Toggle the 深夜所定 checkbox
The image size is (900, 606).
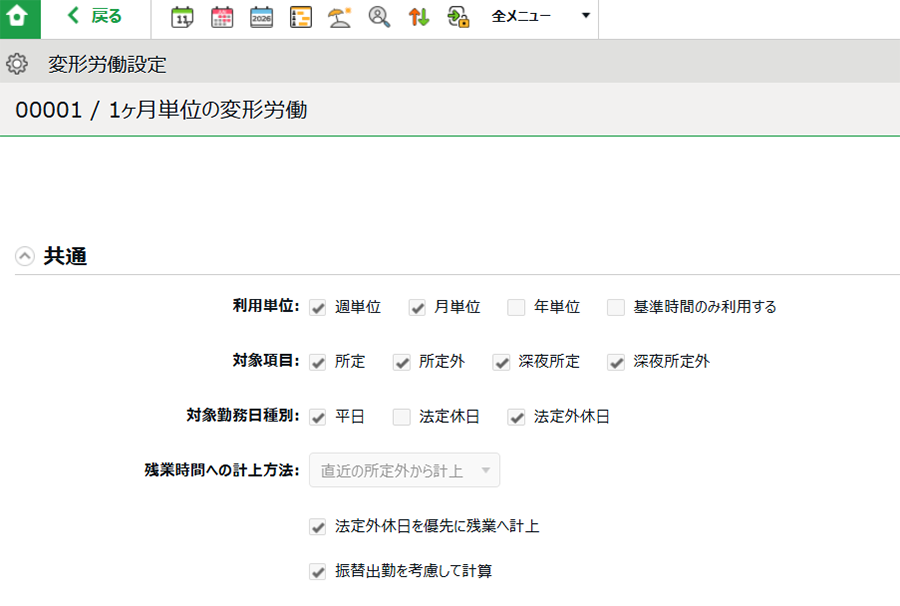pyautogui.click(x=501, y=362)
